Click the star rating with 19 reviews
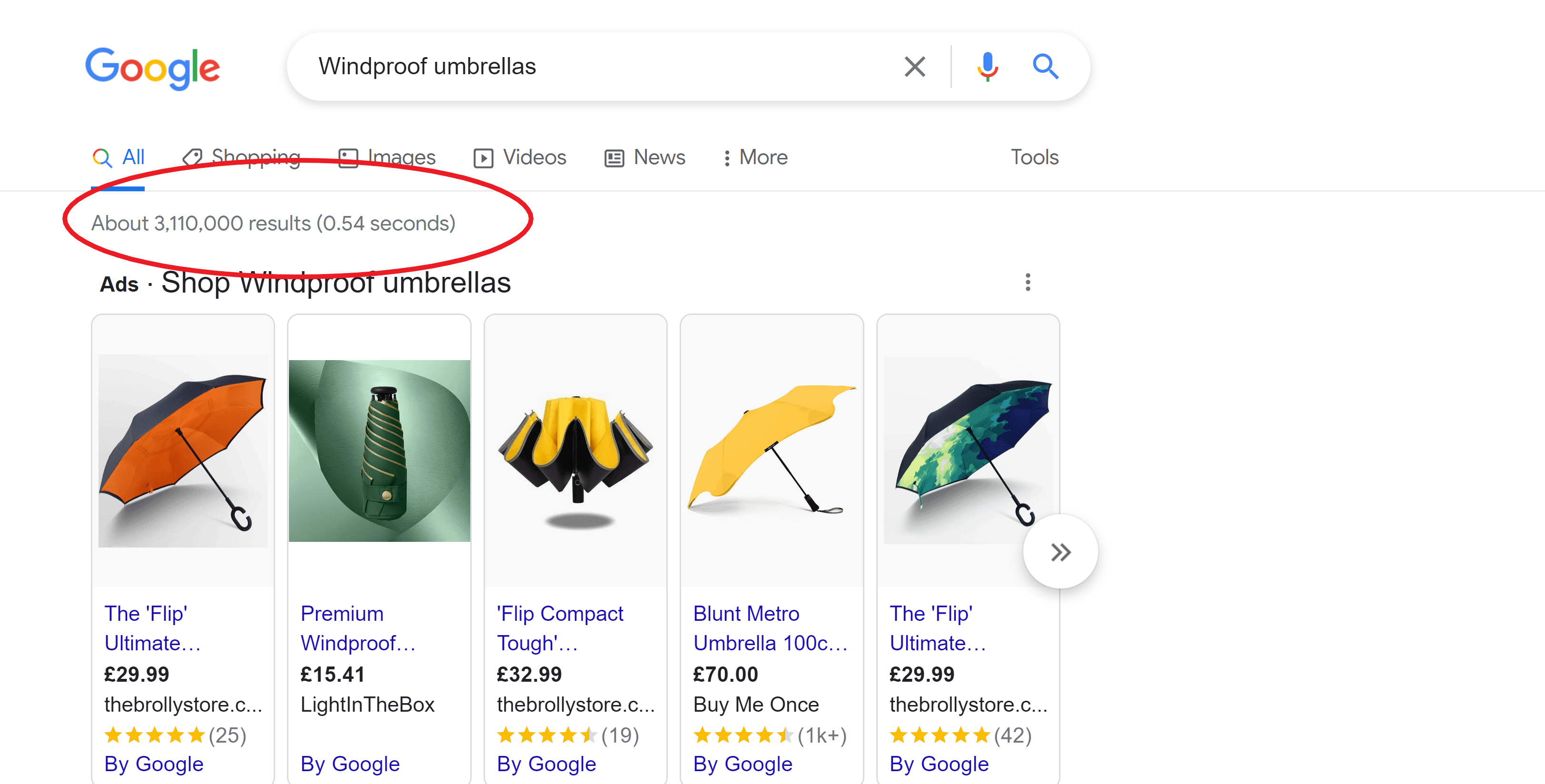The width and height of the screenshot is (1545, 784). coord(568,735)
